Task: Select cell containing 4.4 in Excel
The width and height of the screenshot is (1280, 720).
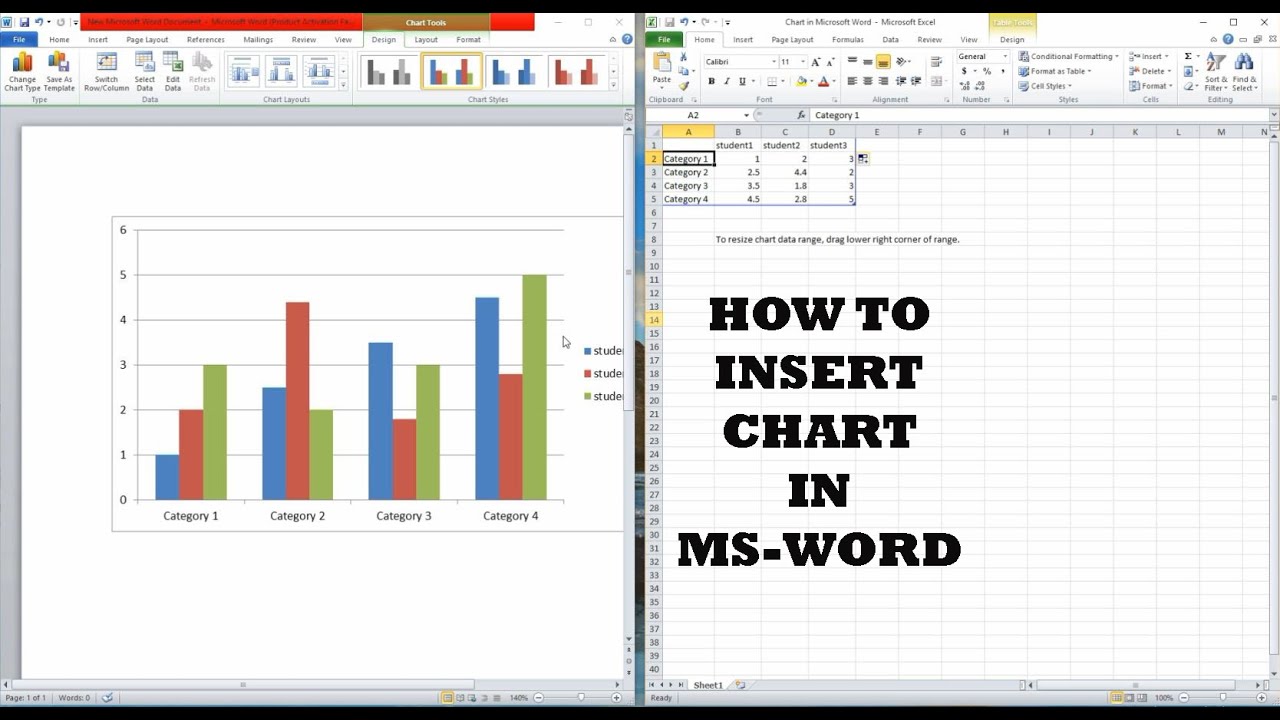Action: pos(784,172)
